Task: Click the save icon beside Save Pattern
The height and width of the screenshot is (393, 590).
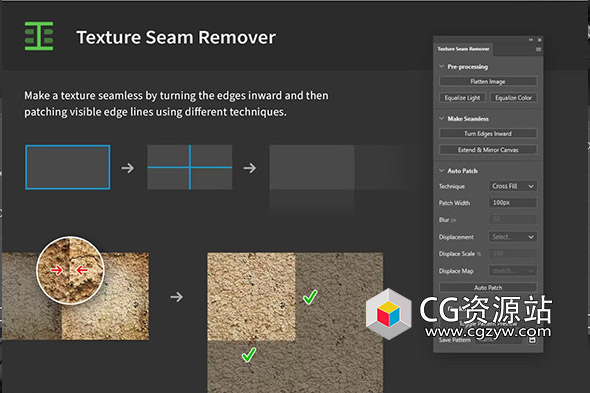Action: point(532,340)
